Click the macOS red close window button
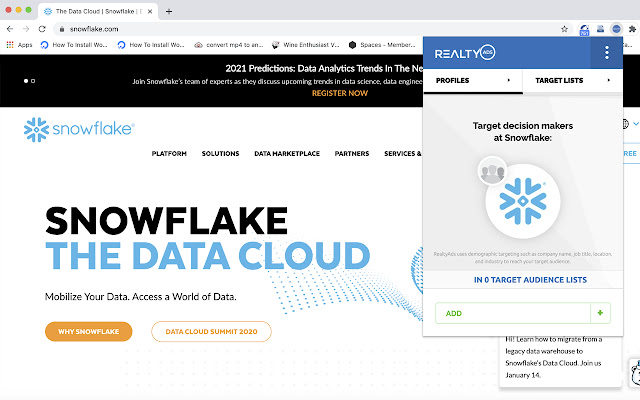This screenshot has height=400, width=640. [x=8, y=10]
